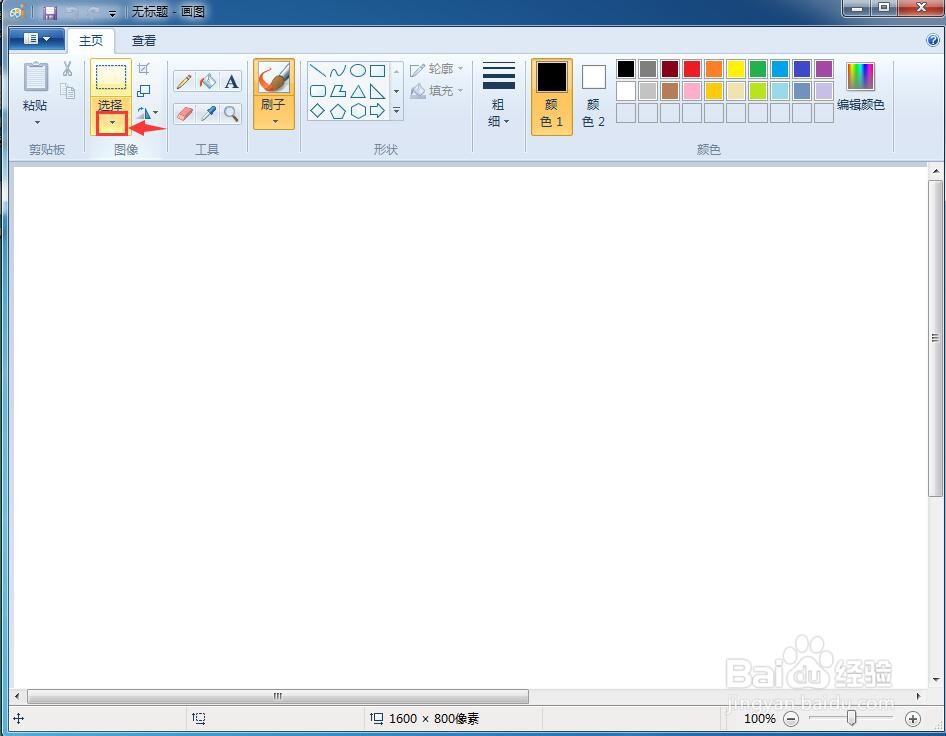Click the zoom slider handle
This screenshot has width=946, height=736.
point(851,718)
